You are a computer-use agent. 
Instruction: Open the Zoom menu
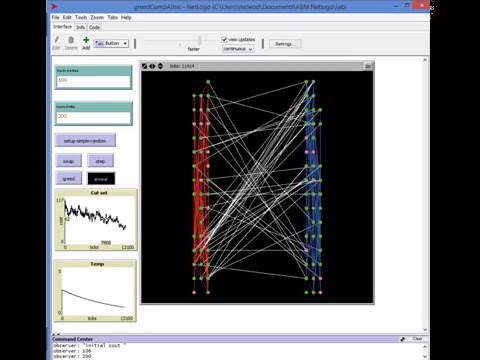pos(97,17)
